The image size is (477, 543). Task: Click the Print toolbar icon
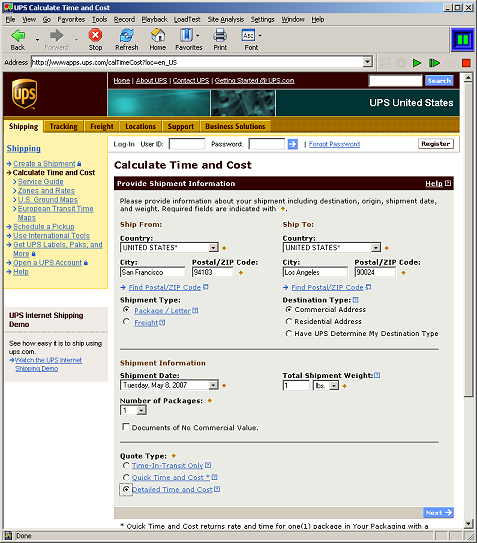click(x=220, y=35)
